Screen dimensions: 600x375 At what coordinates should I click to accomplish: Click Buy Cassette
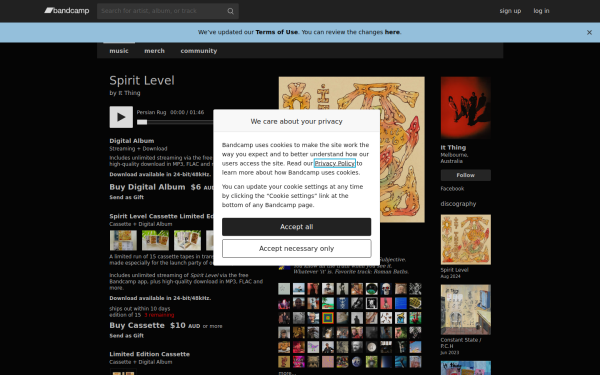tap(137, 326)
